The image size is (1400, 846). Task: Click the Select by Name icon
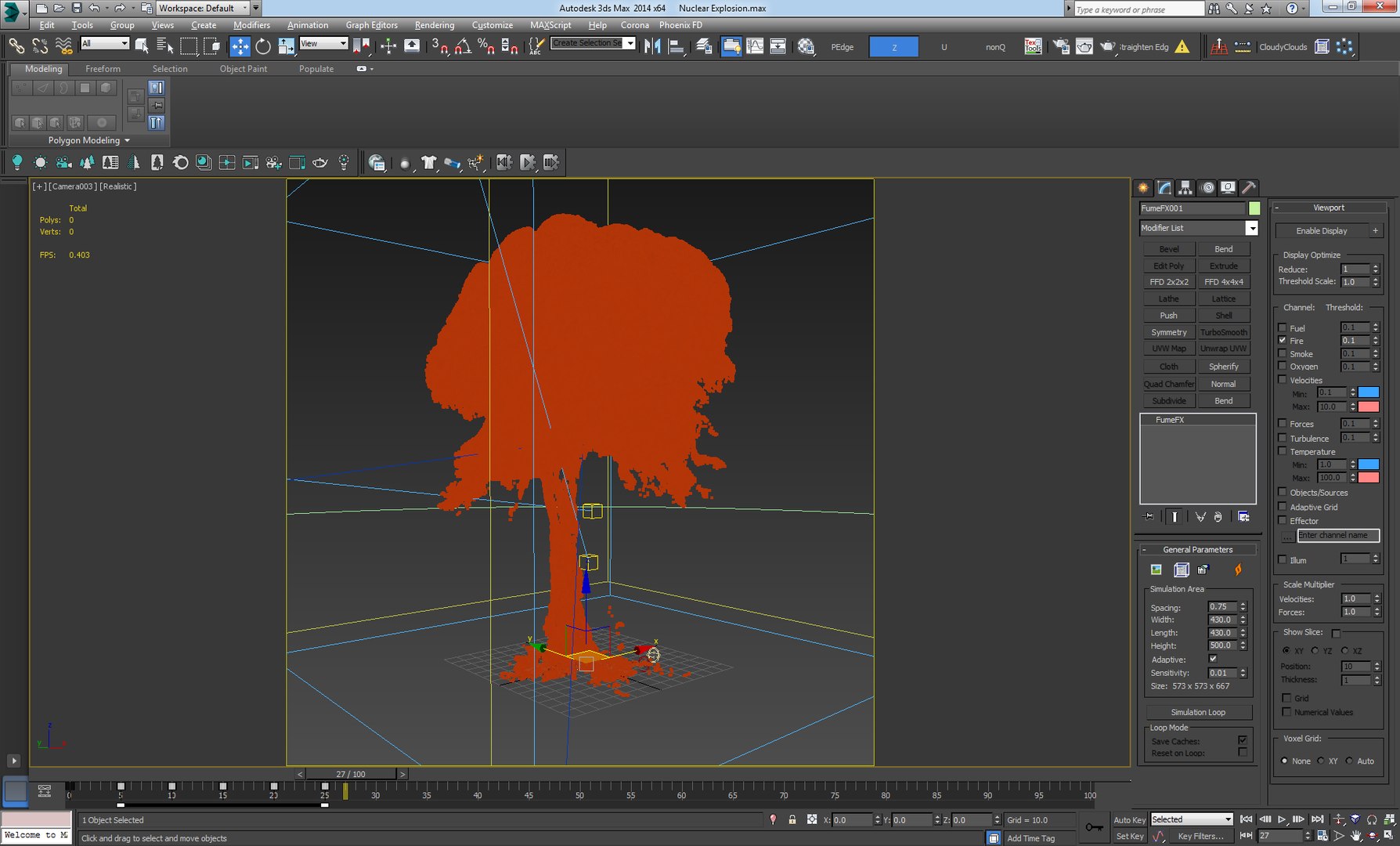[164, 46]
